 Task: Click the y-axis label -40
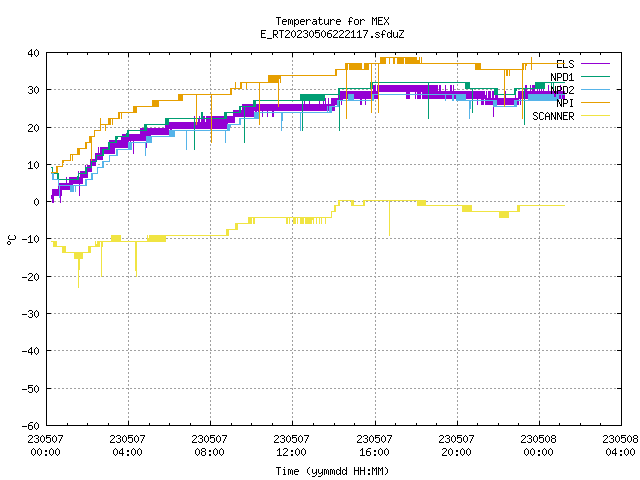(x=31, y=351)
